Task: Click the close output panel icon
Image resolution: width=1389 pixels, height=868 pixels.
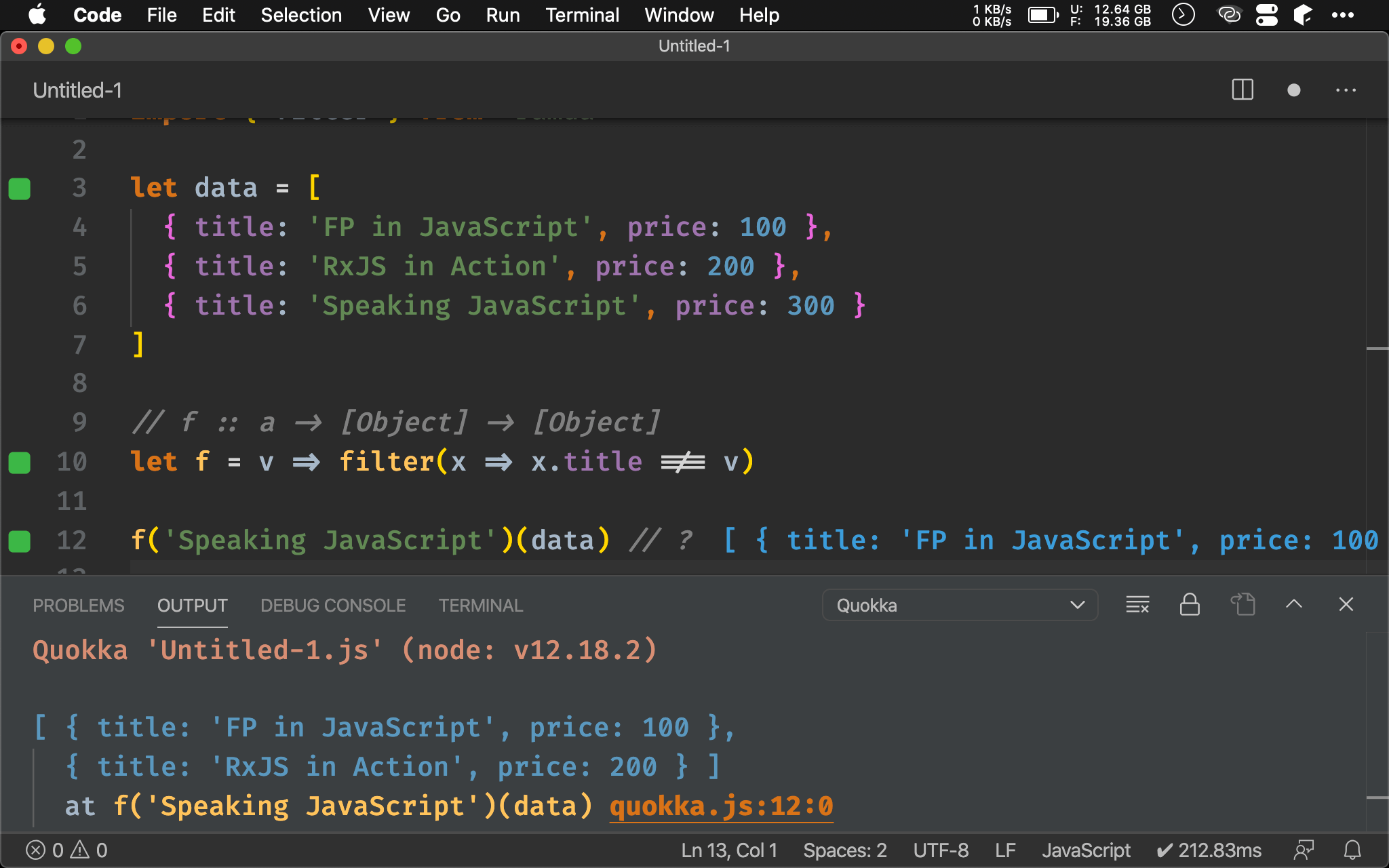Action: click(1346, 604)
